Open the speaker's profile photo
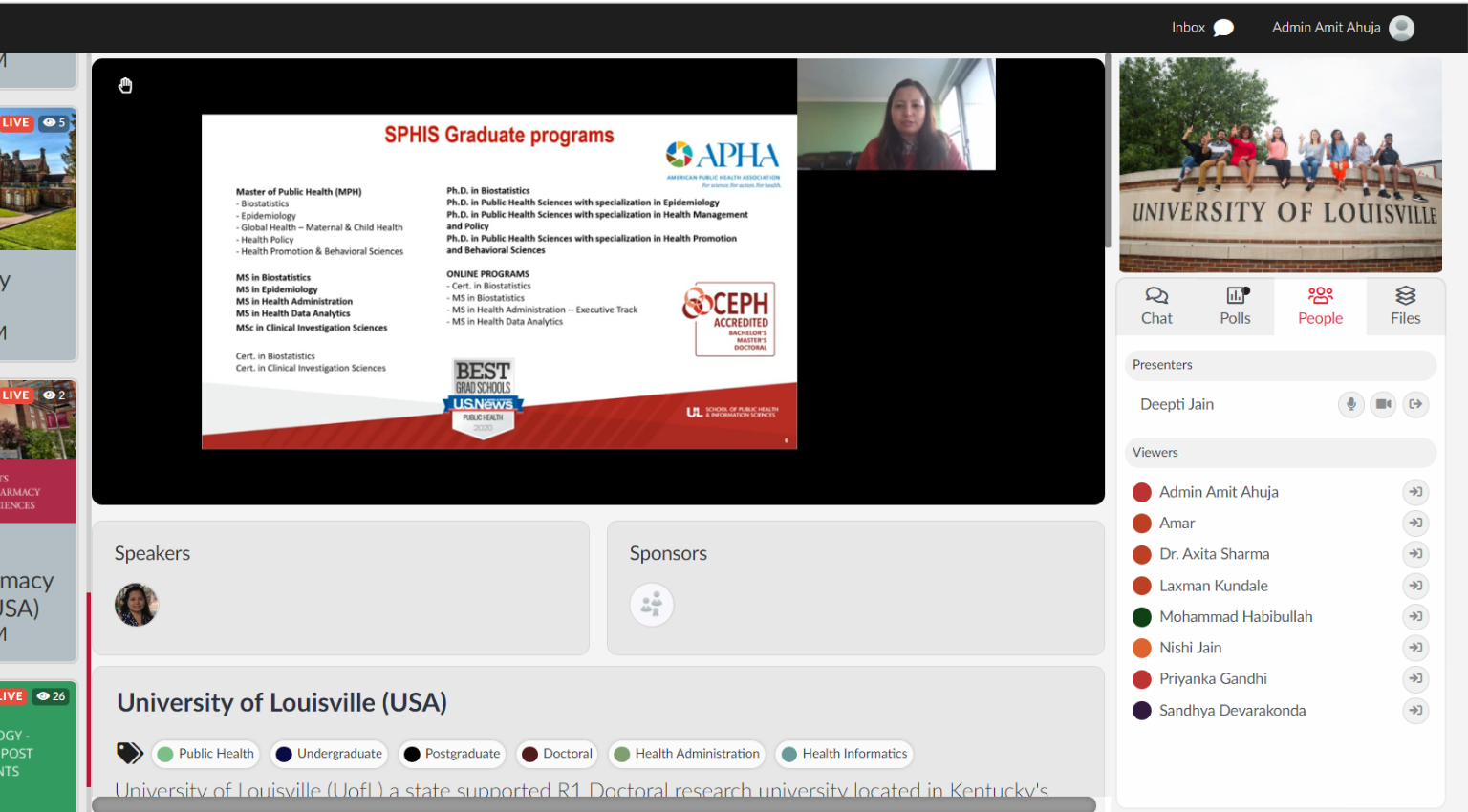The image size is (1468, 812). (137, 605)
